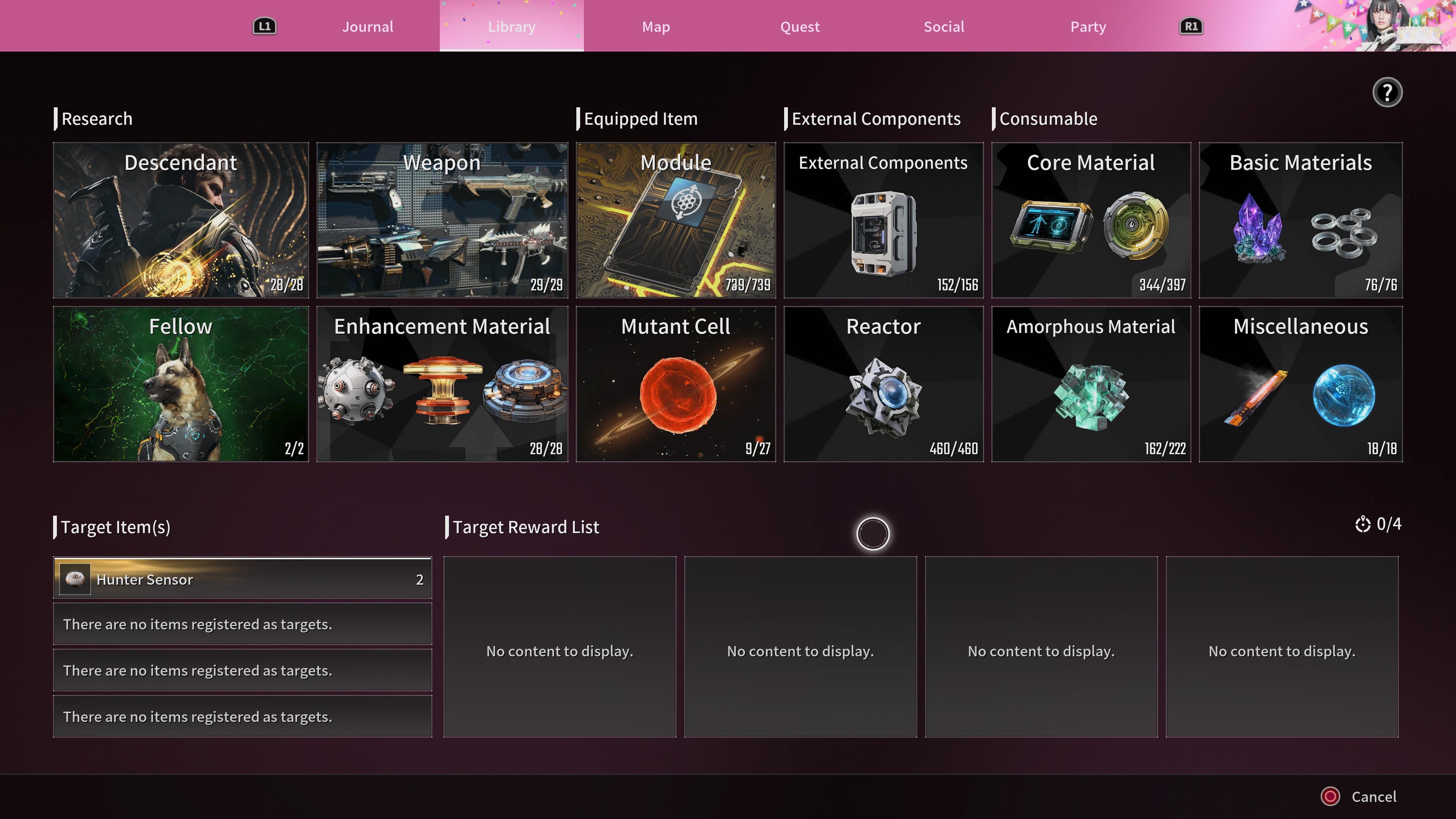This screenshot has width=1456, height=819.
Task: Click the Equipped Item section heading
Action: point(640,119)
